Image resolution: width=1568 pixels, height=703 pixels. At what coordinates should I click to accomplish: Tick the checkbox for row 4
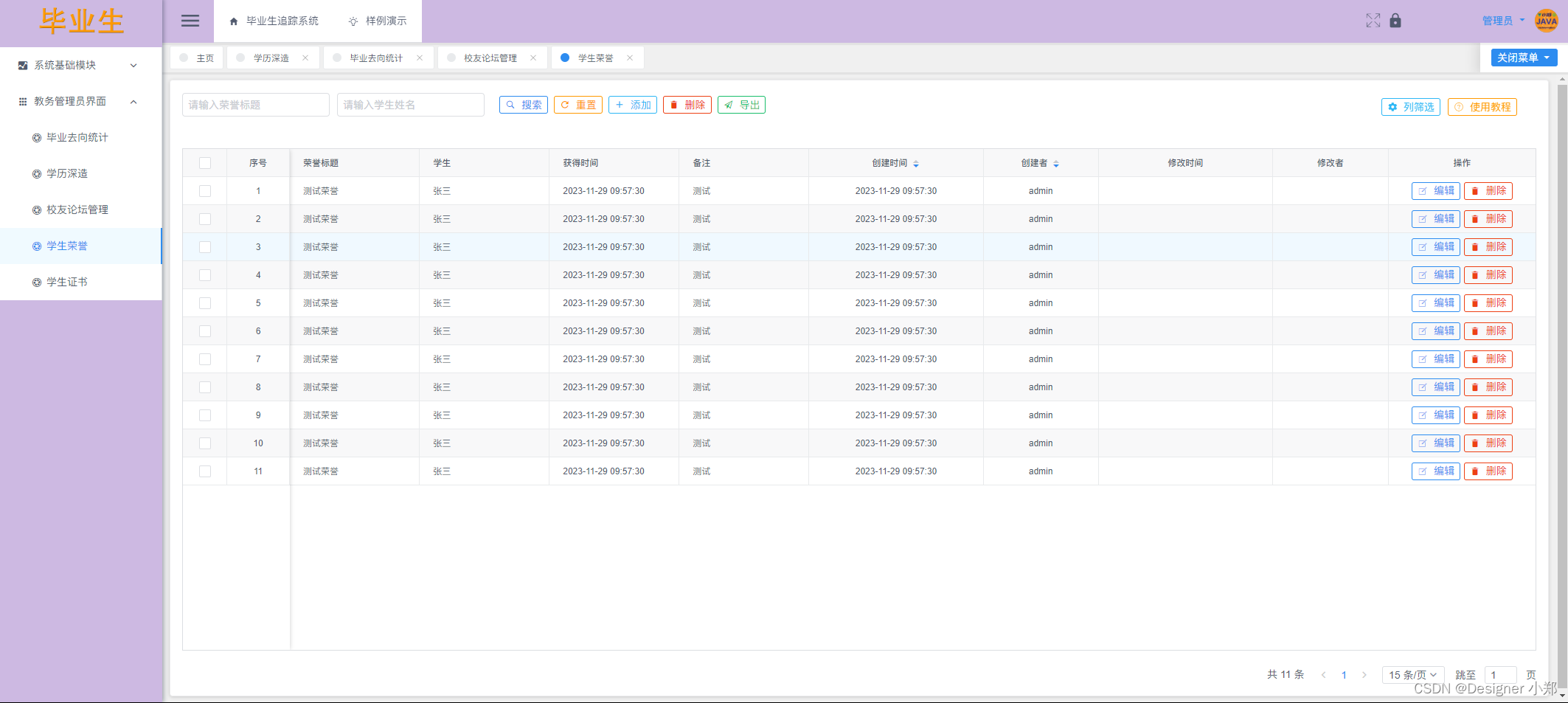pyautogui.click(x=205, y=275)
